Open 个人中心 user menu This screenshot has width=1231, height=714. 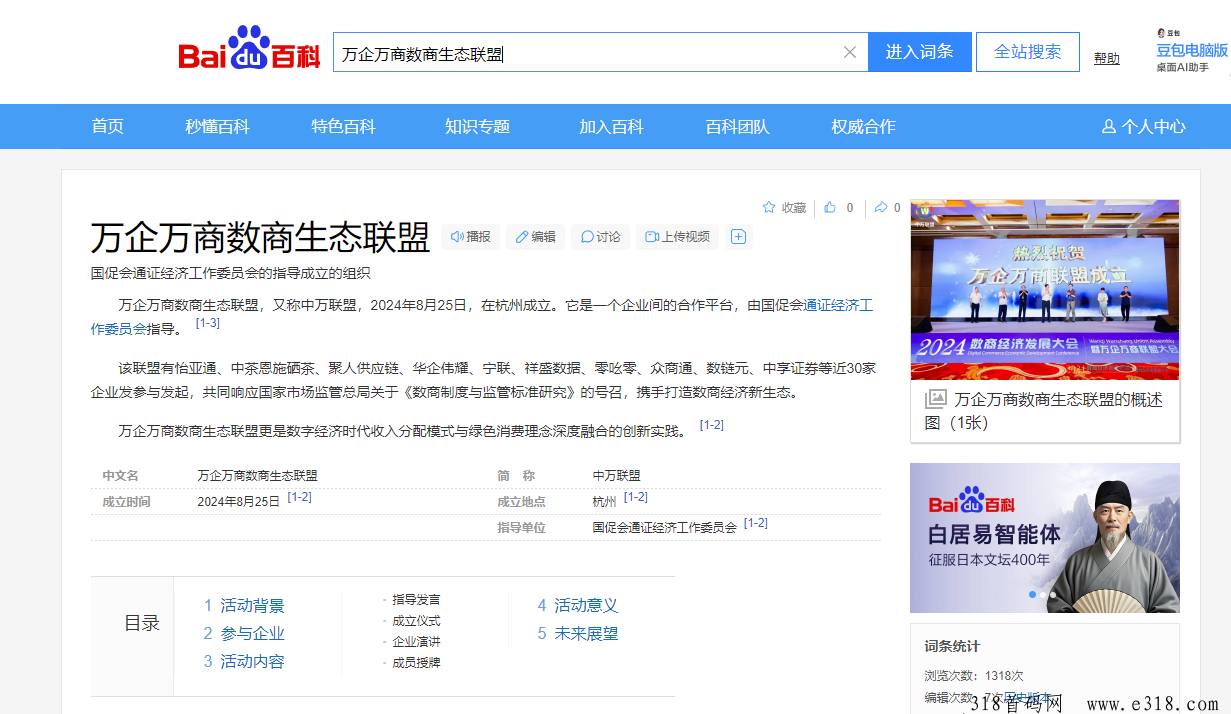tap(1143, 127)
